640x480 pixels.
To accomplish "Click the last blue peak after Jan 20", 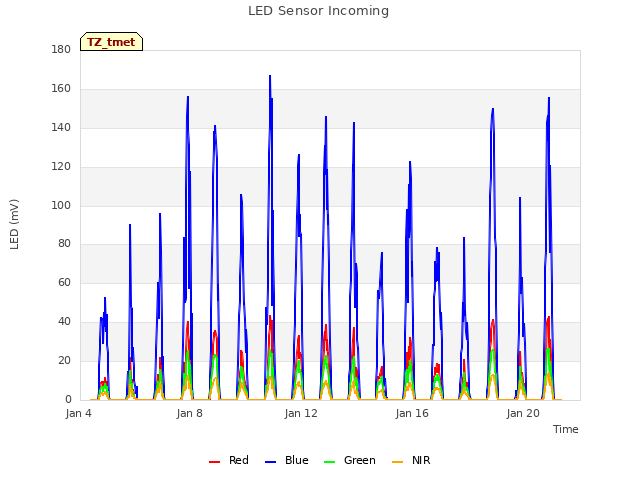I will (x=549, y=98).
